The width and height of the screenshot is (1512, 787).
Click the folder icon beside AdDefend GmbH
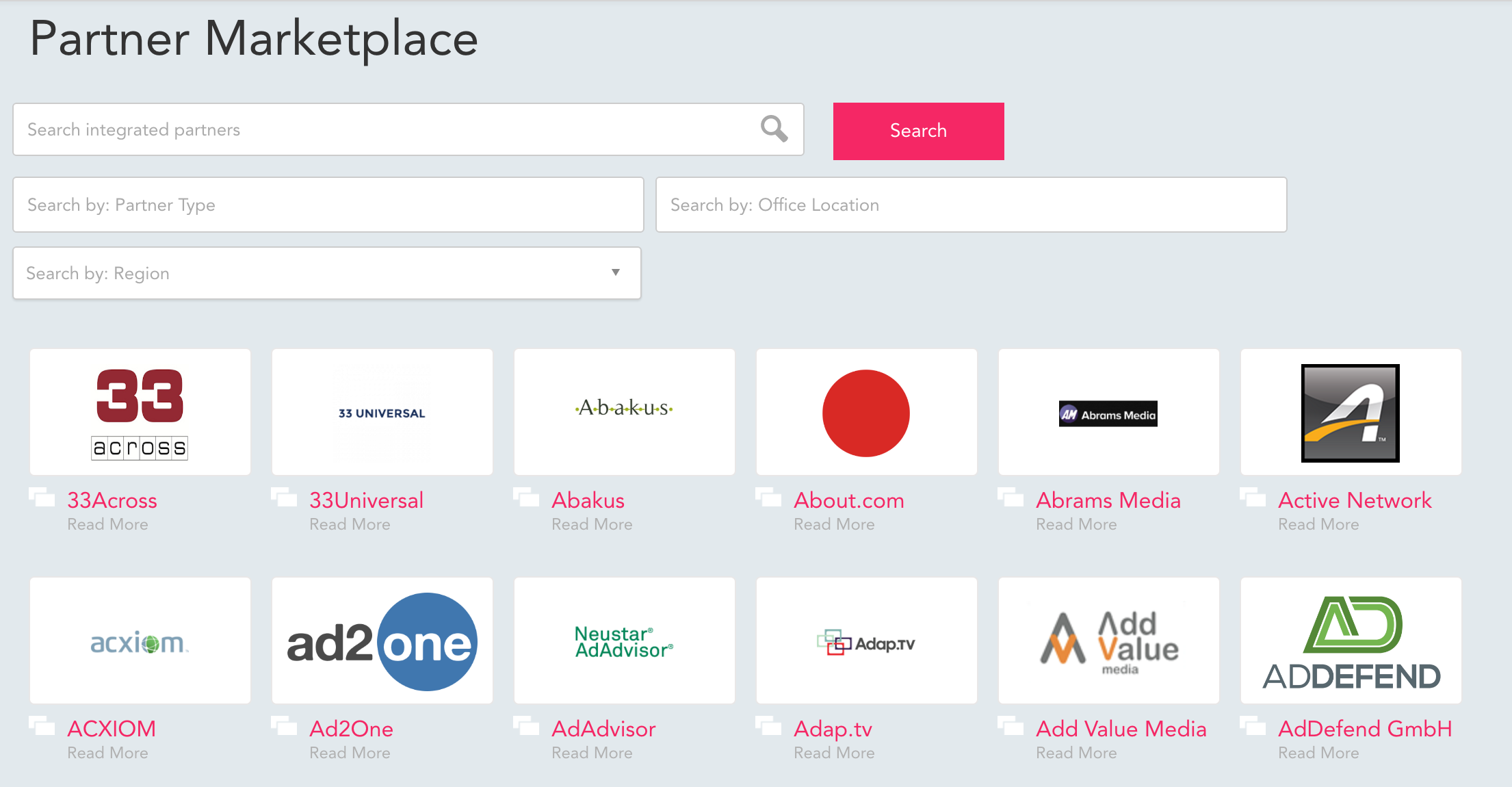click(1255, 727)
